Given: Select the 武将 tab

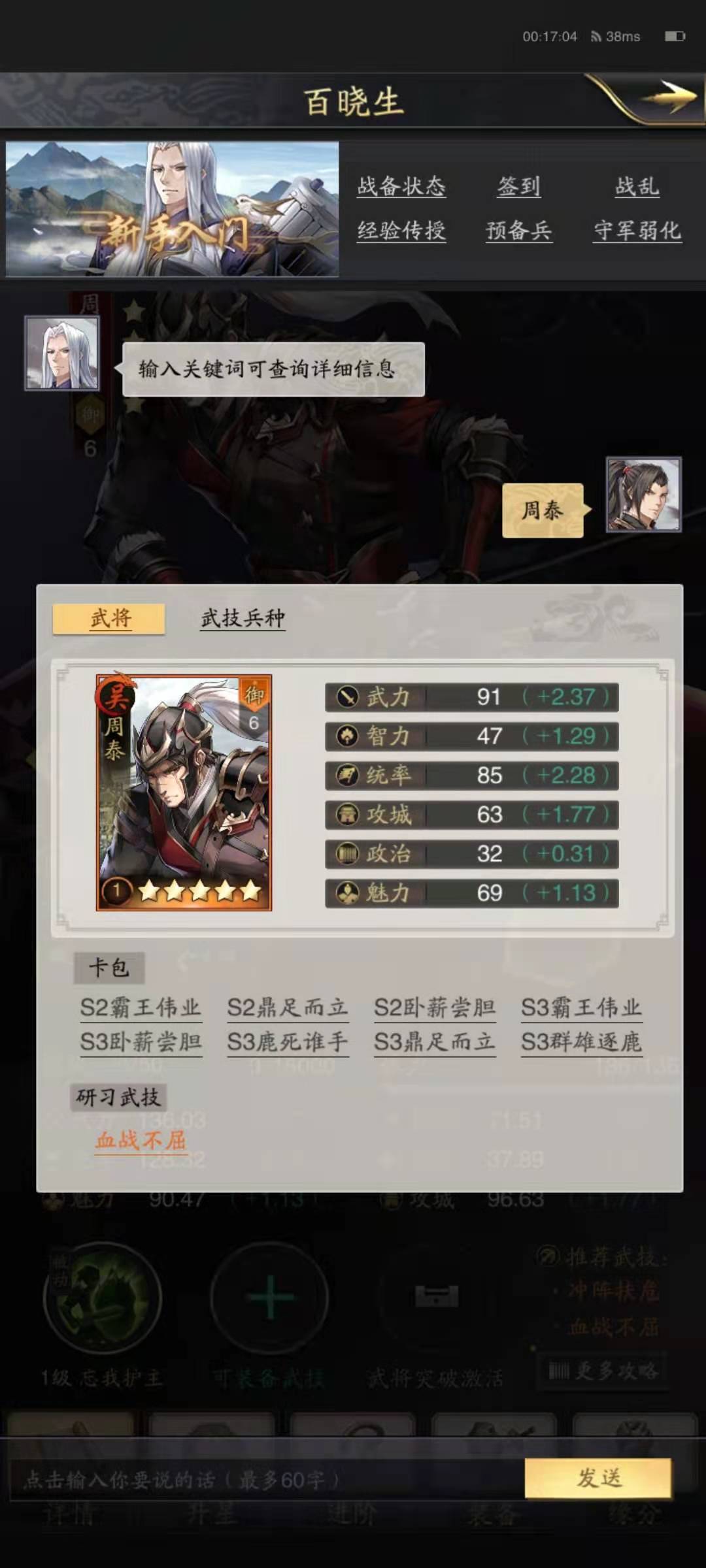Looking at the screenshot, I should 109,618.
